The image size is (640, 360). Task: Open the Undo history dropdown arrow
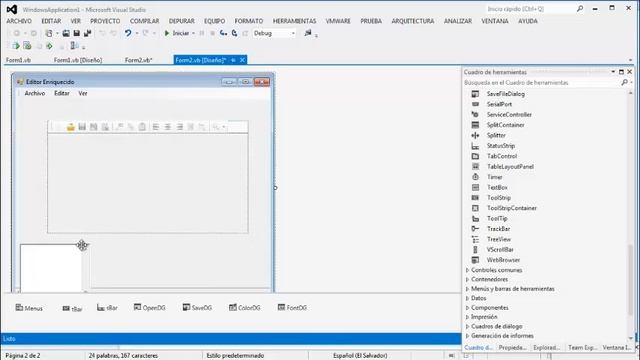click(x=137, y=33)
